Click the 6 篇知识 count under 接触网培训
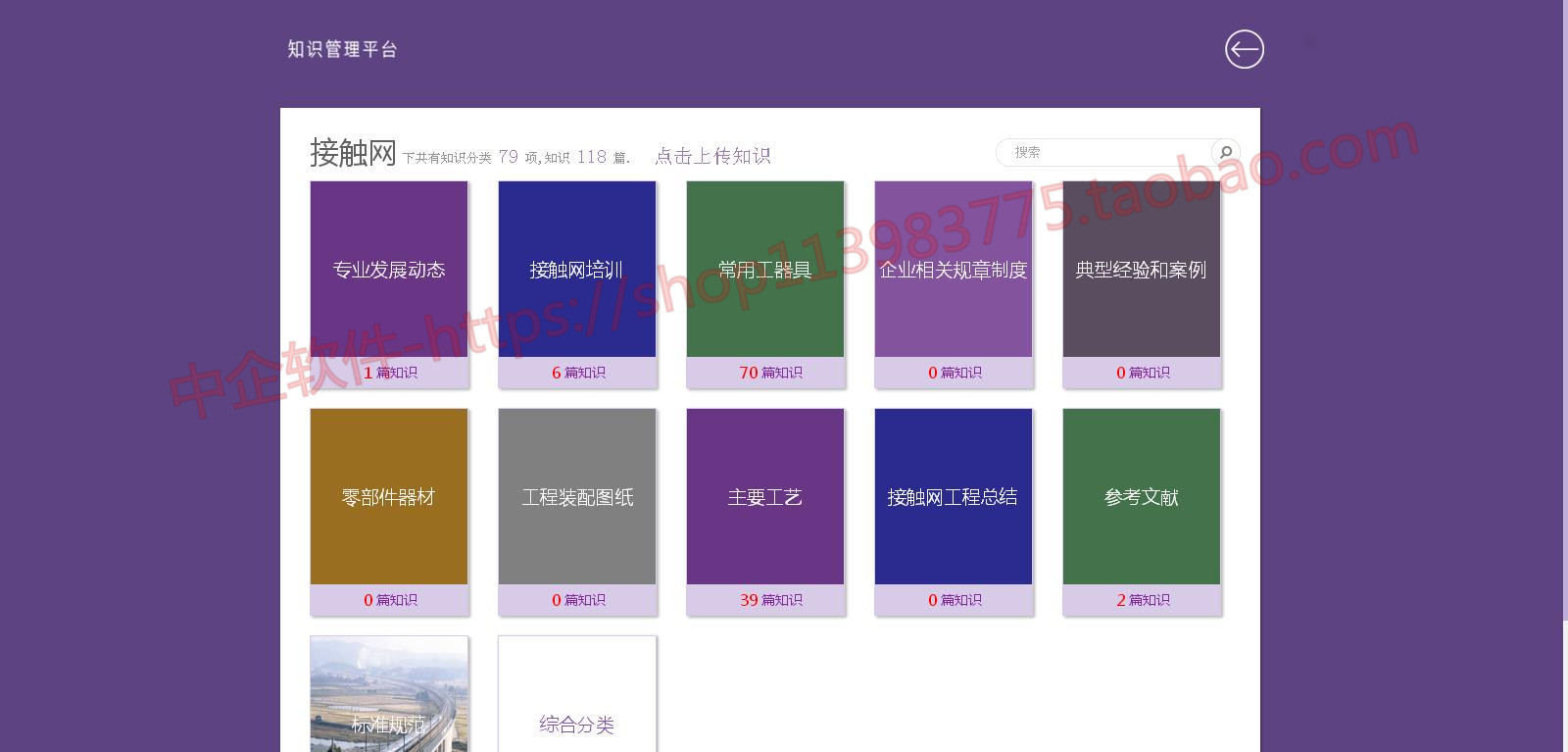This screenshot has width=1568, height=752. click(578, 373)
